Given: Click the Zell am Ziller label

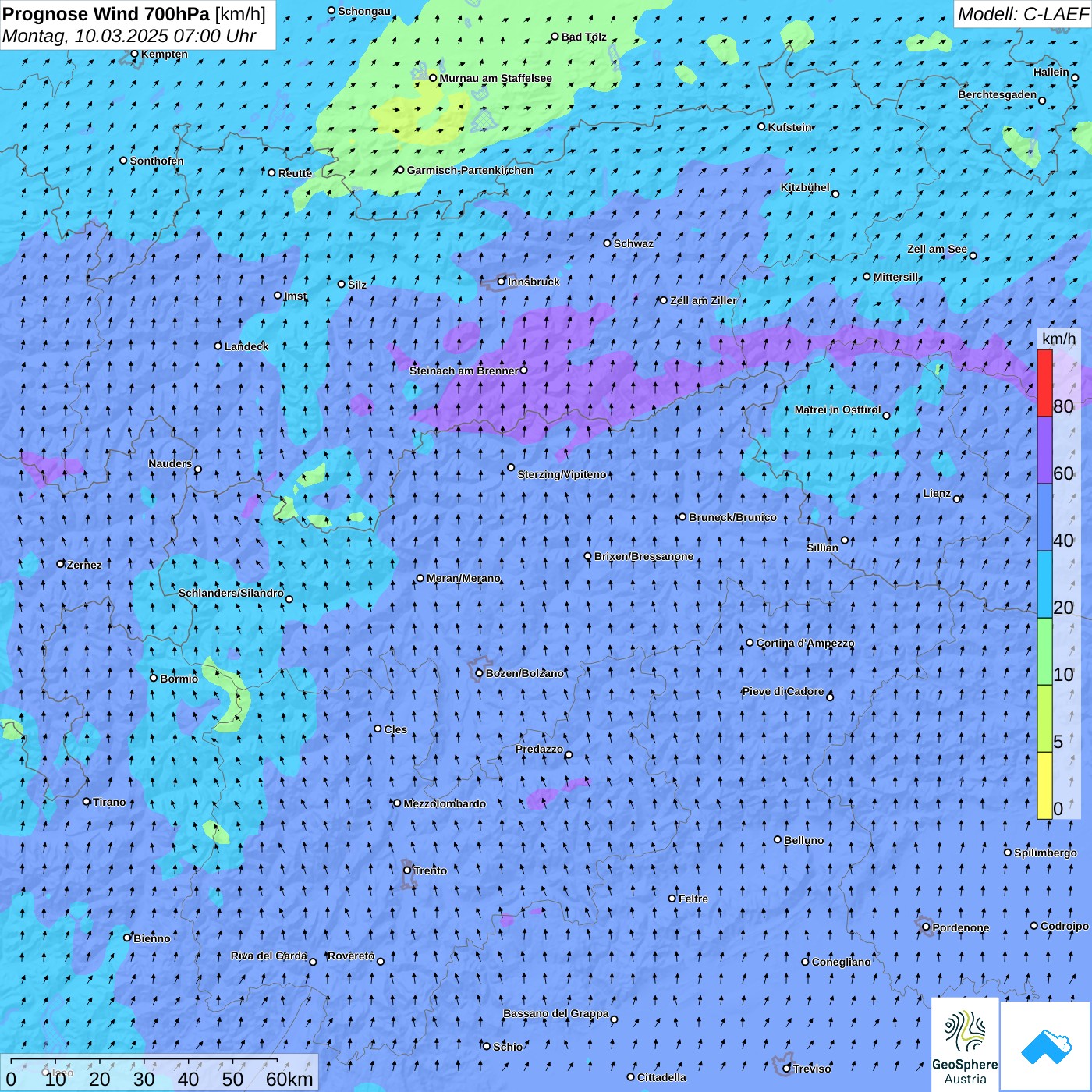Looking at the screenshot, I should [x=703, y=300].
